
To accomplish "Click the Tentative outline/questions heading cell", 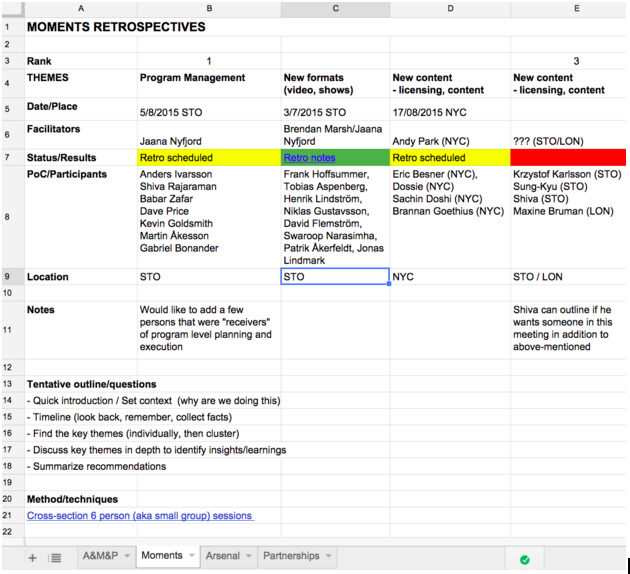I will click(92, 384).
